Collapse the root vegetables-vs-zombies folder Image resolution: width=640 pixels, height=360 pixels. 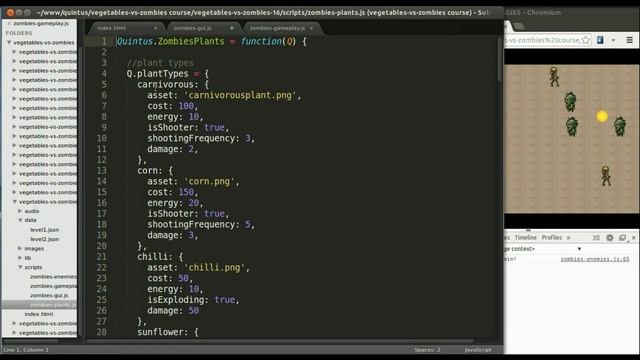point(9,42)
